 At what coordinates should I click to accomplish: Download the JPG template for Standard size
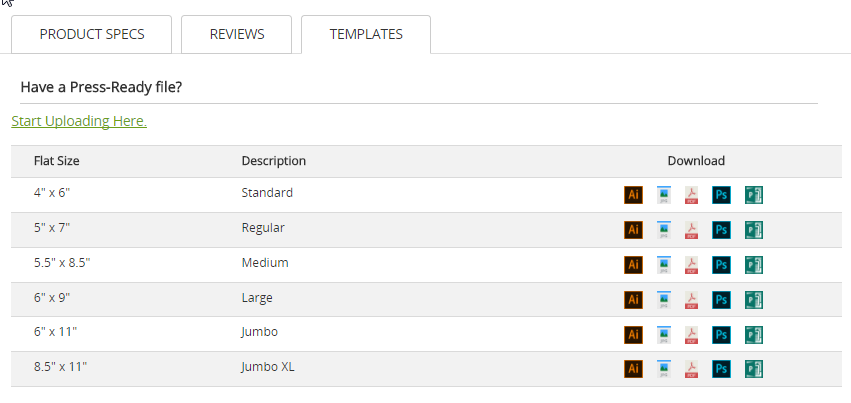[x=663, y=195]
